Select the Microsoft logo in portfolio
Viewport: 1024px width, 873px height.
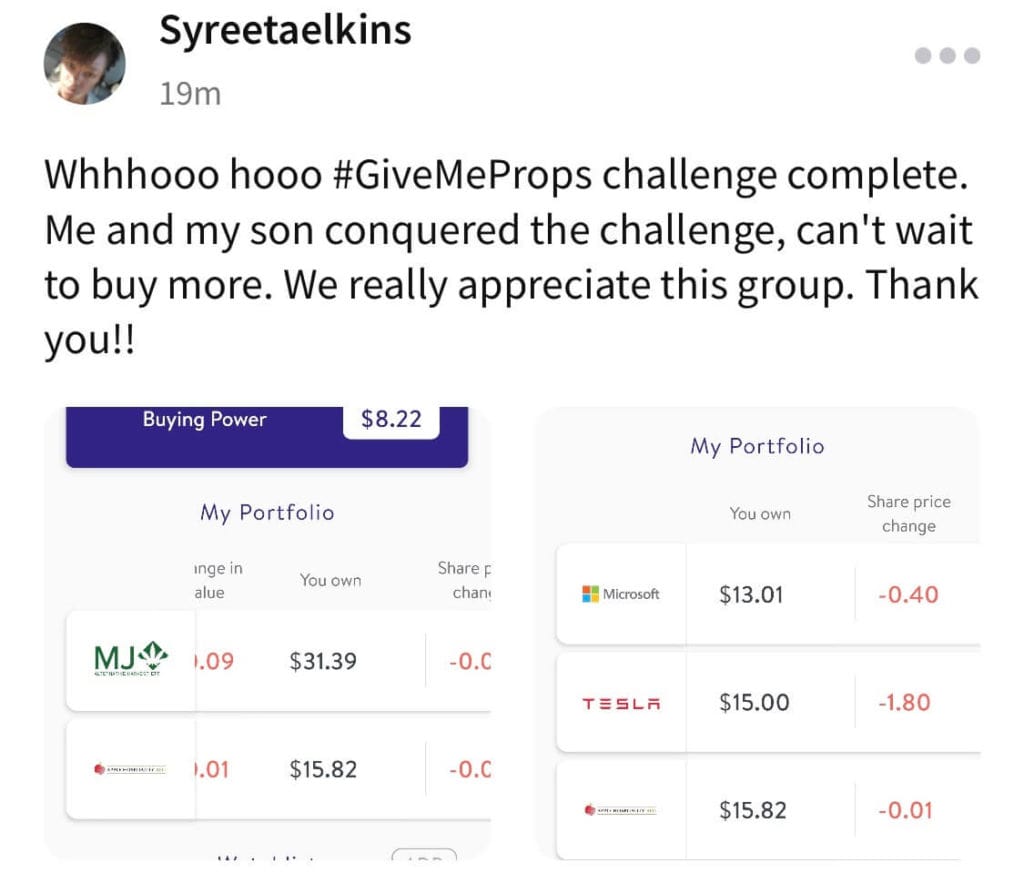click(x=620, y=594)
